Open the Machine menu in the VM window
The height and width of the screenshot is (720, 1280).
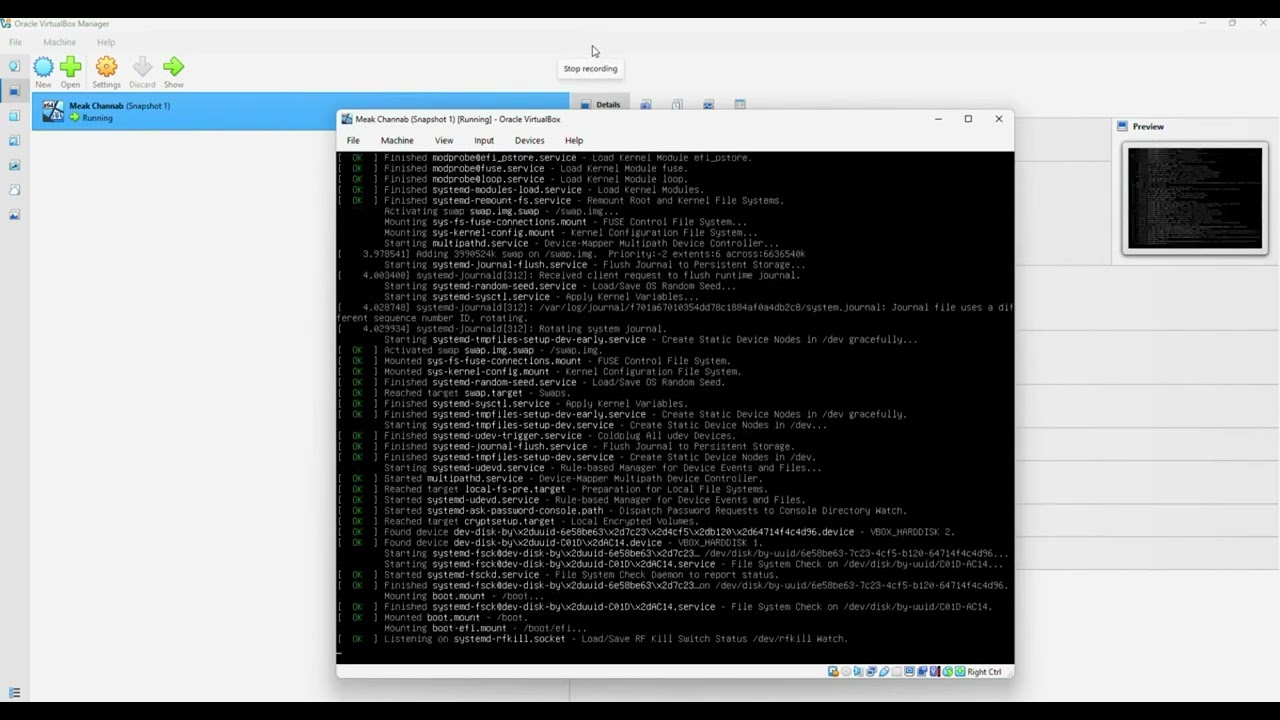tap(397, 140)
